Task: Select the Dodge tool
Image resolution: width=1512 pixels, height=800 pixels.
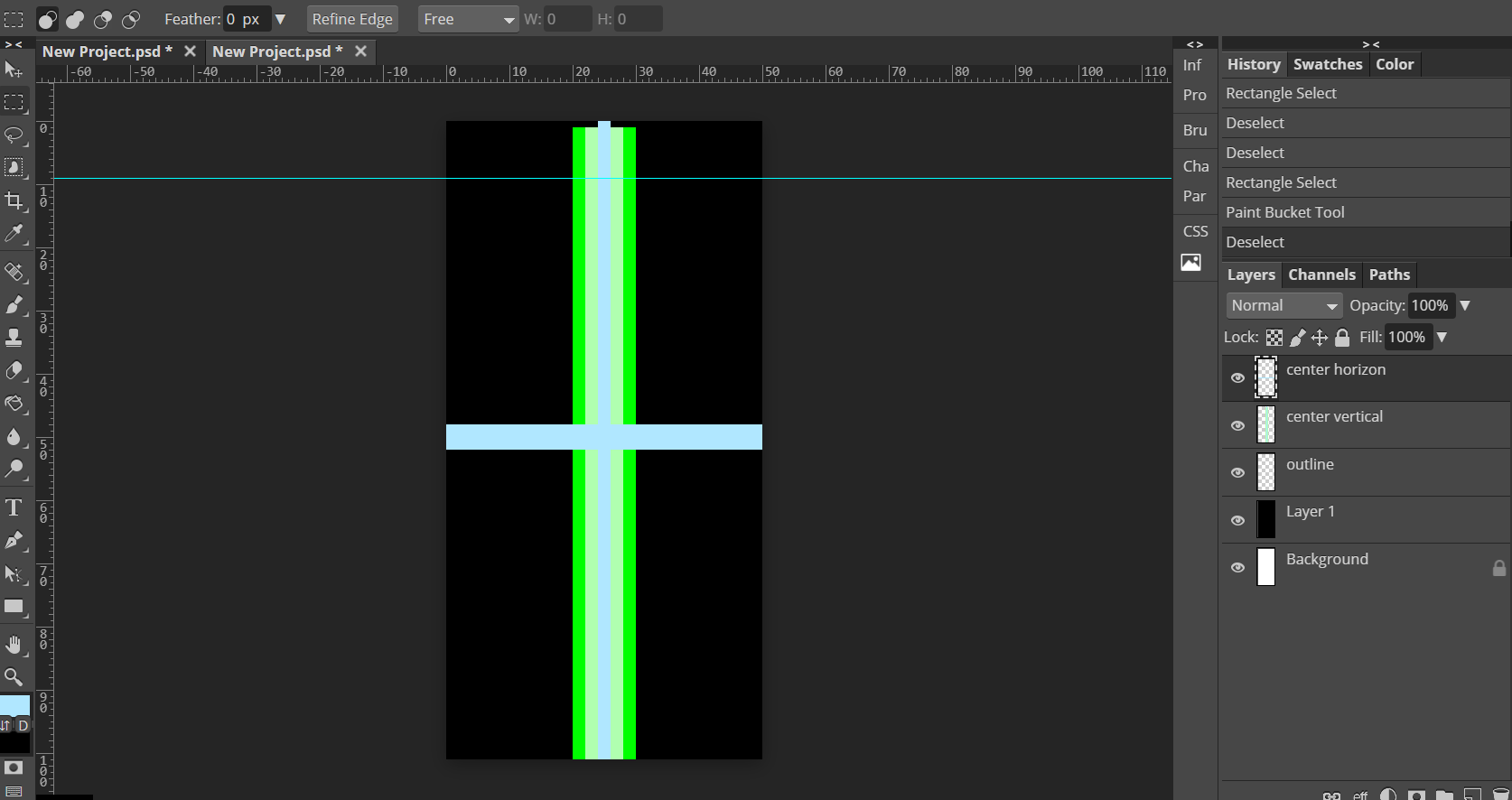Action: pyautogui.click(x=14, y=469)
